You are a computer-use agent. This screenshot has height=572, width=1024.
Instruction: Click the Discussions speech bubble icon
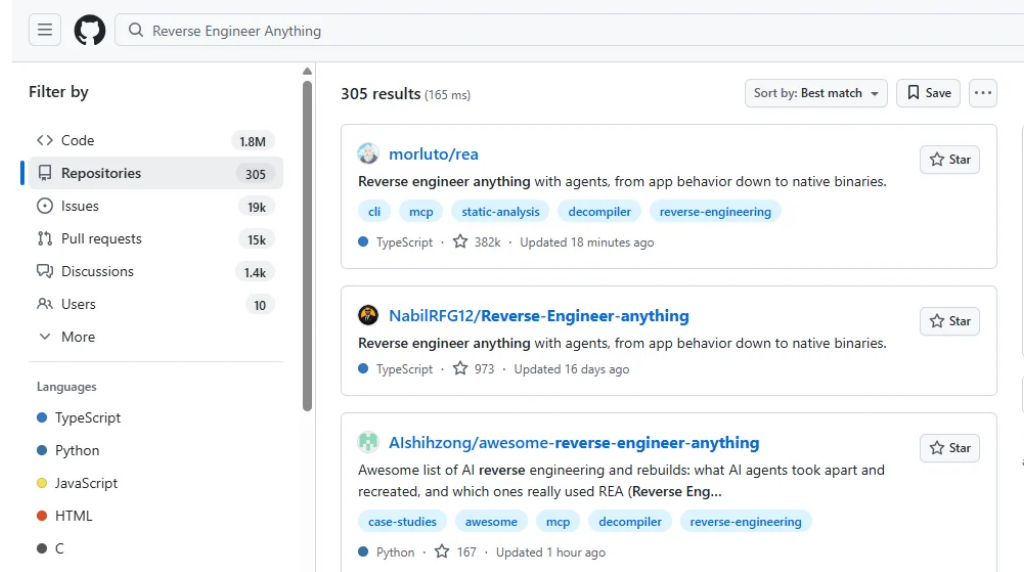(x=44, y=271)
